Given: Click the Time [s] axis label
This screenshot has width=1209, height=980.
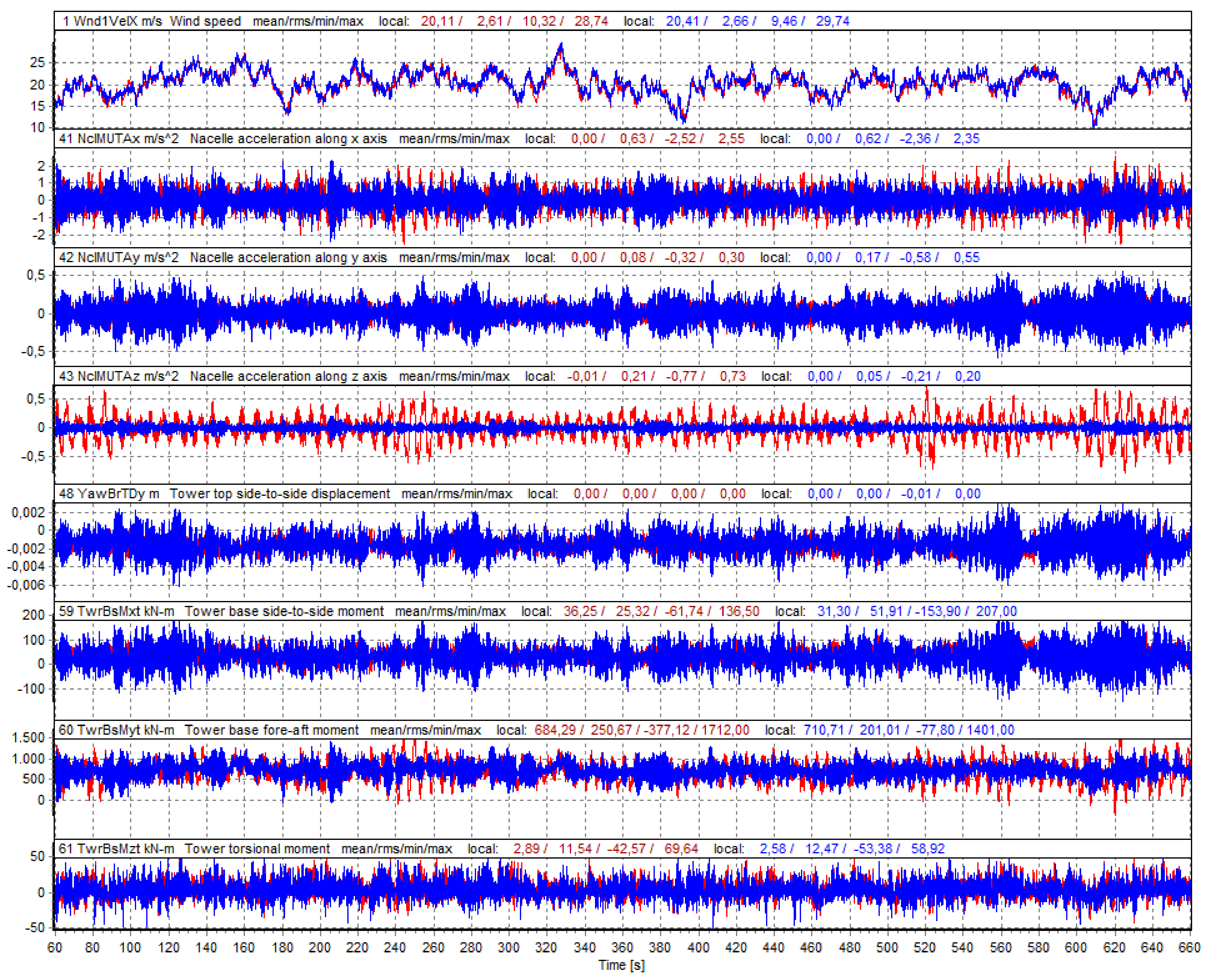Looking at the screenshot, I should 621,965.
